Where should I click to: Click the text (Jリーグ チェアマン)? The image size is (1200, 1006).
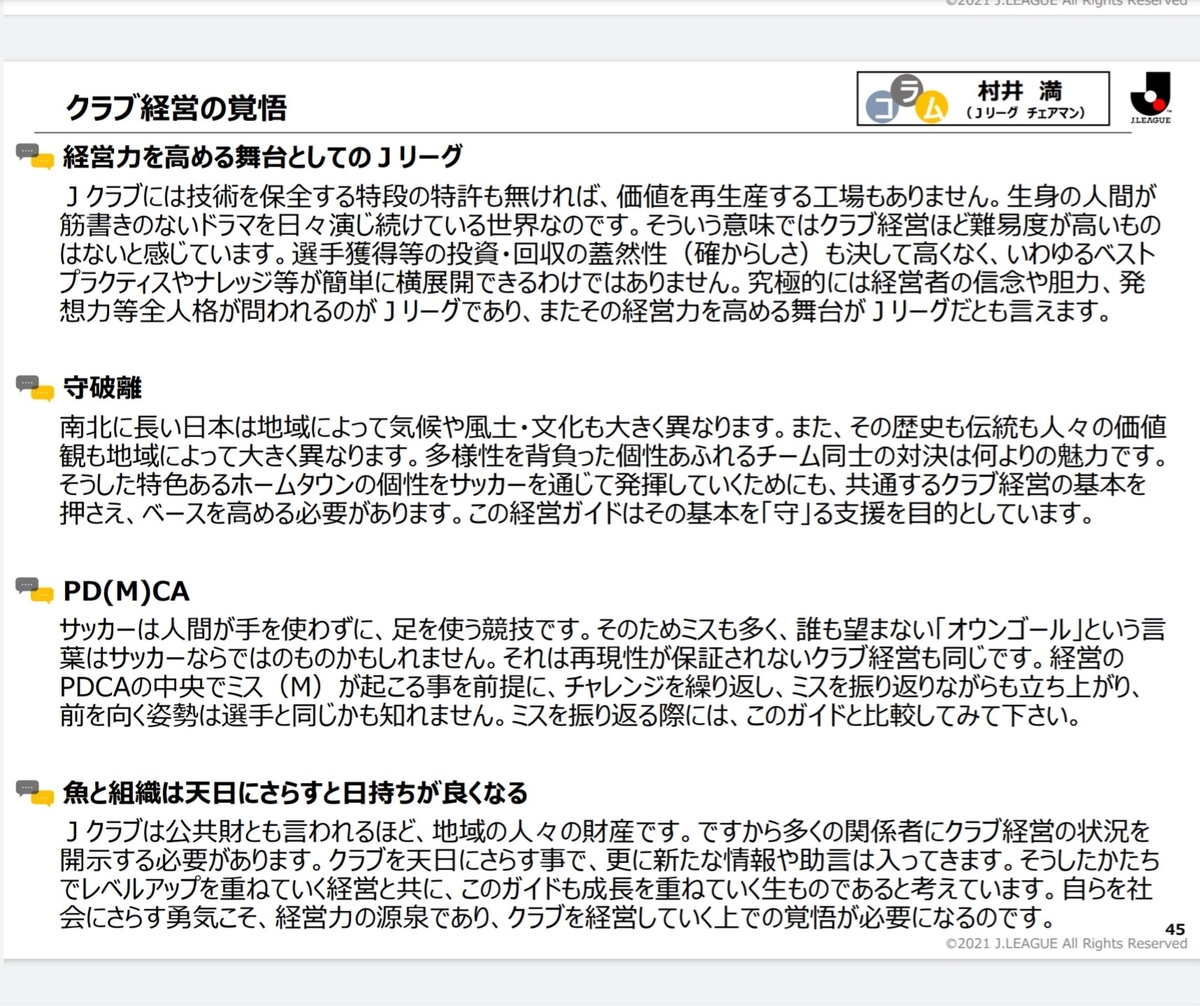(1027, 114)
